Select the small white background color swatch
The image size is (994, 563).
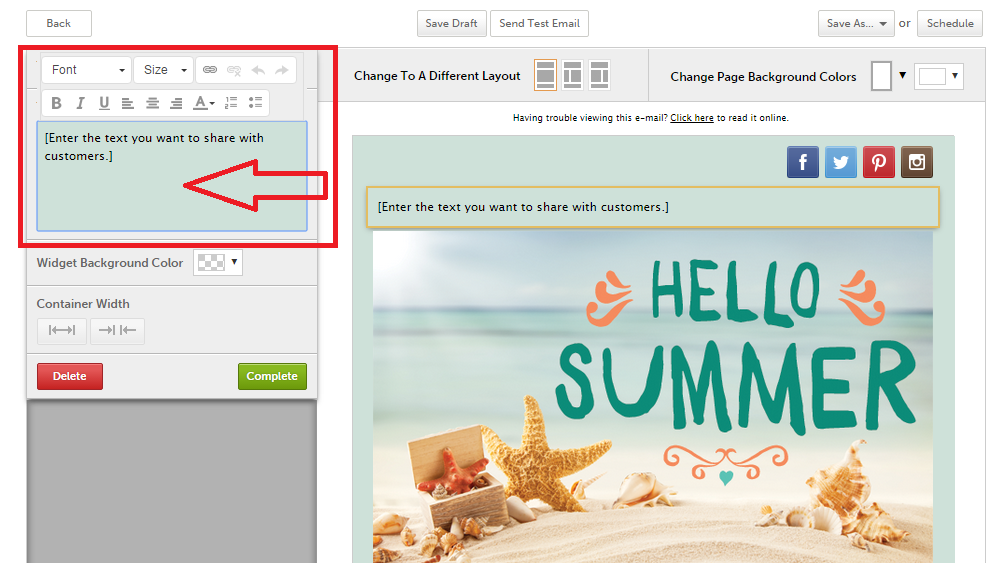coord(932,77)
